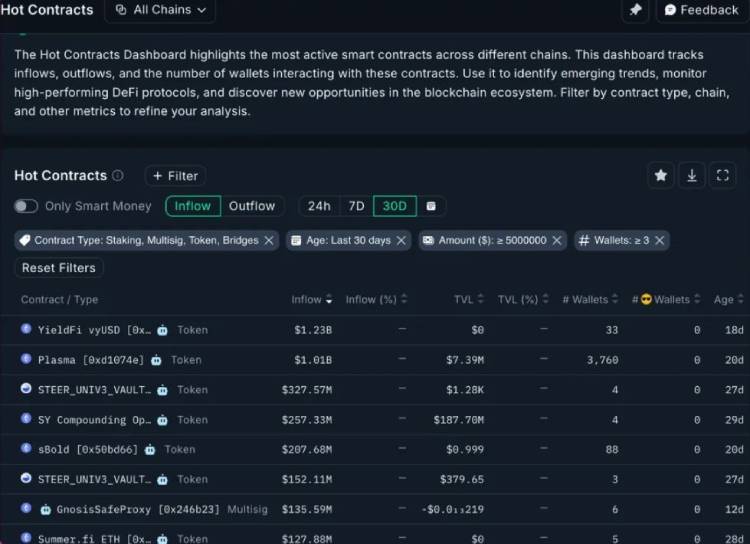Switch to the Outflow option
The width and height of the screenshot is (750, 544).
(x=251, y=206)
